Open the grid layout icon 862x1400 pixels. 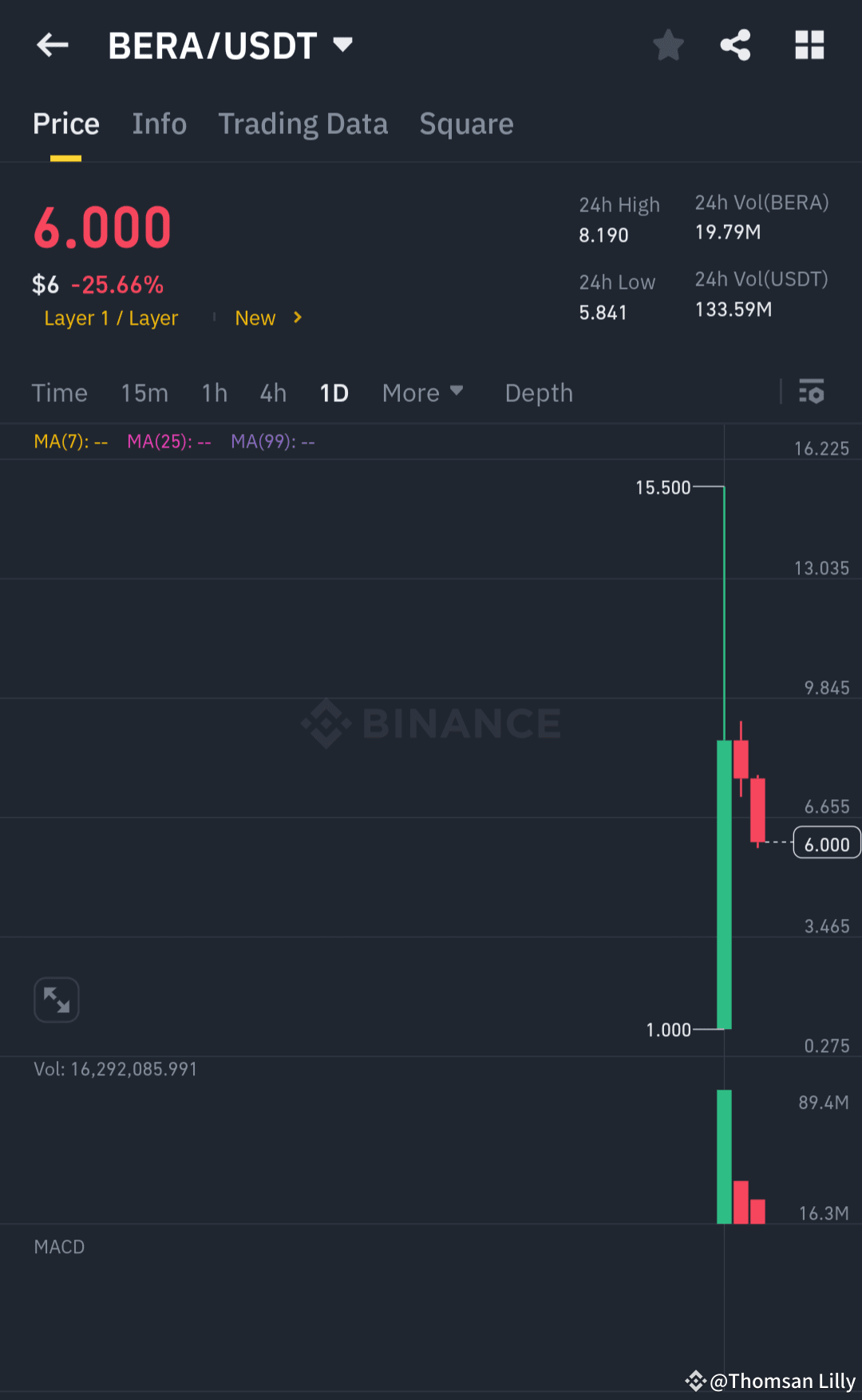[x=809, y=45]
